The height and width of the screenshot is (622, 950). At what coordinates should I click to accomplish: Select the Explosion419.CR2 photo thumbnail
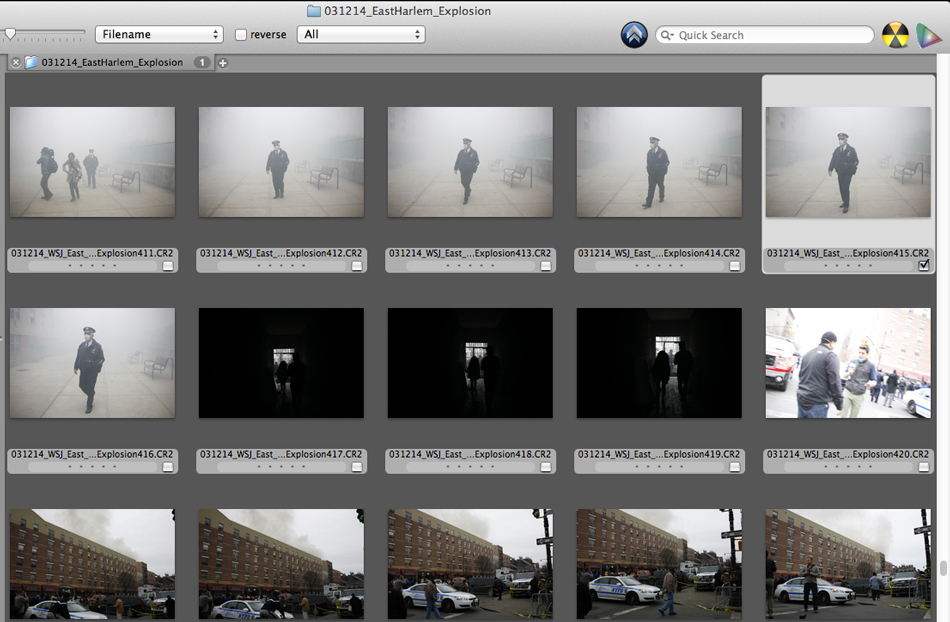(x=660, y=363)
